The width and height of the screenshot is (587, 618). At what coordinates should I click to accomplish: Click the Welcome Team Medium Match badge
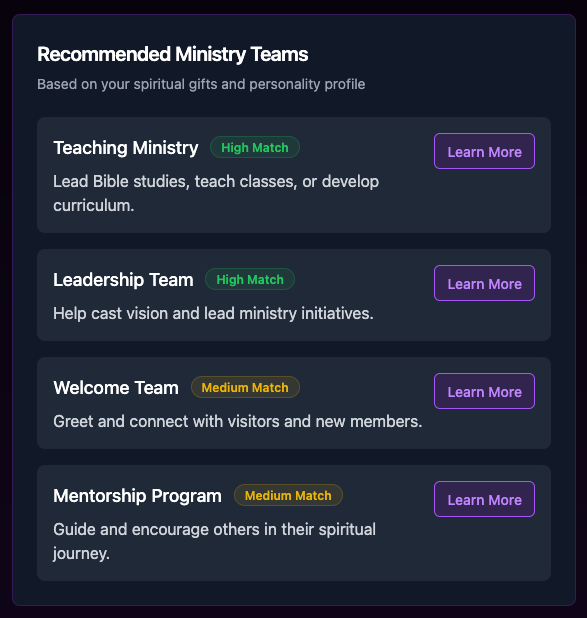click(245, 387)
